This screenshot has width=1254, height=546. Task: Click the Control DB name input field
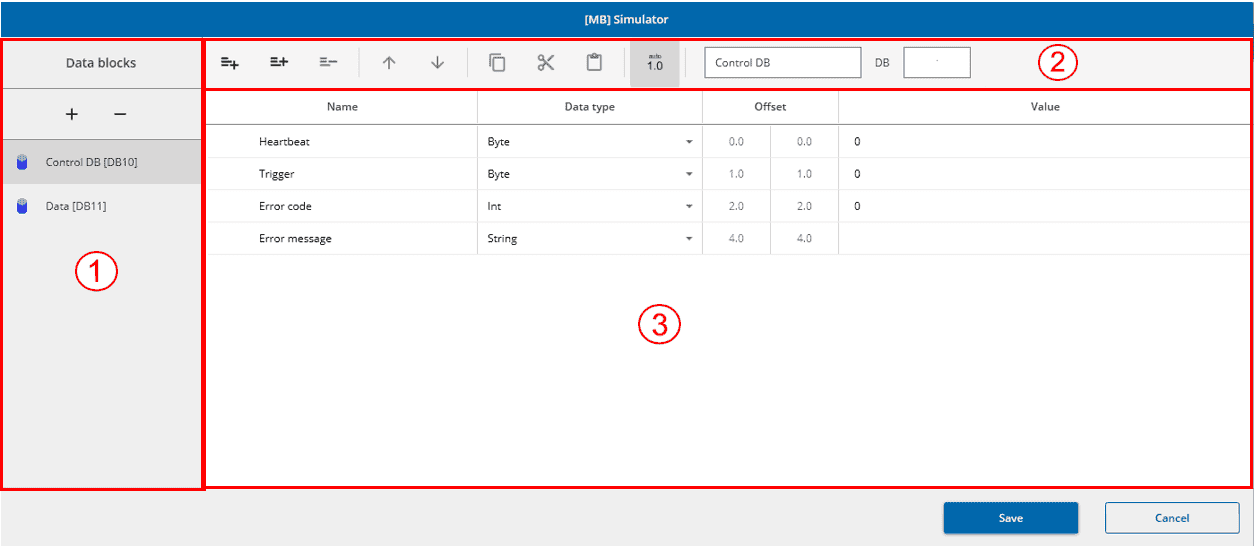[x=783, y=62]
